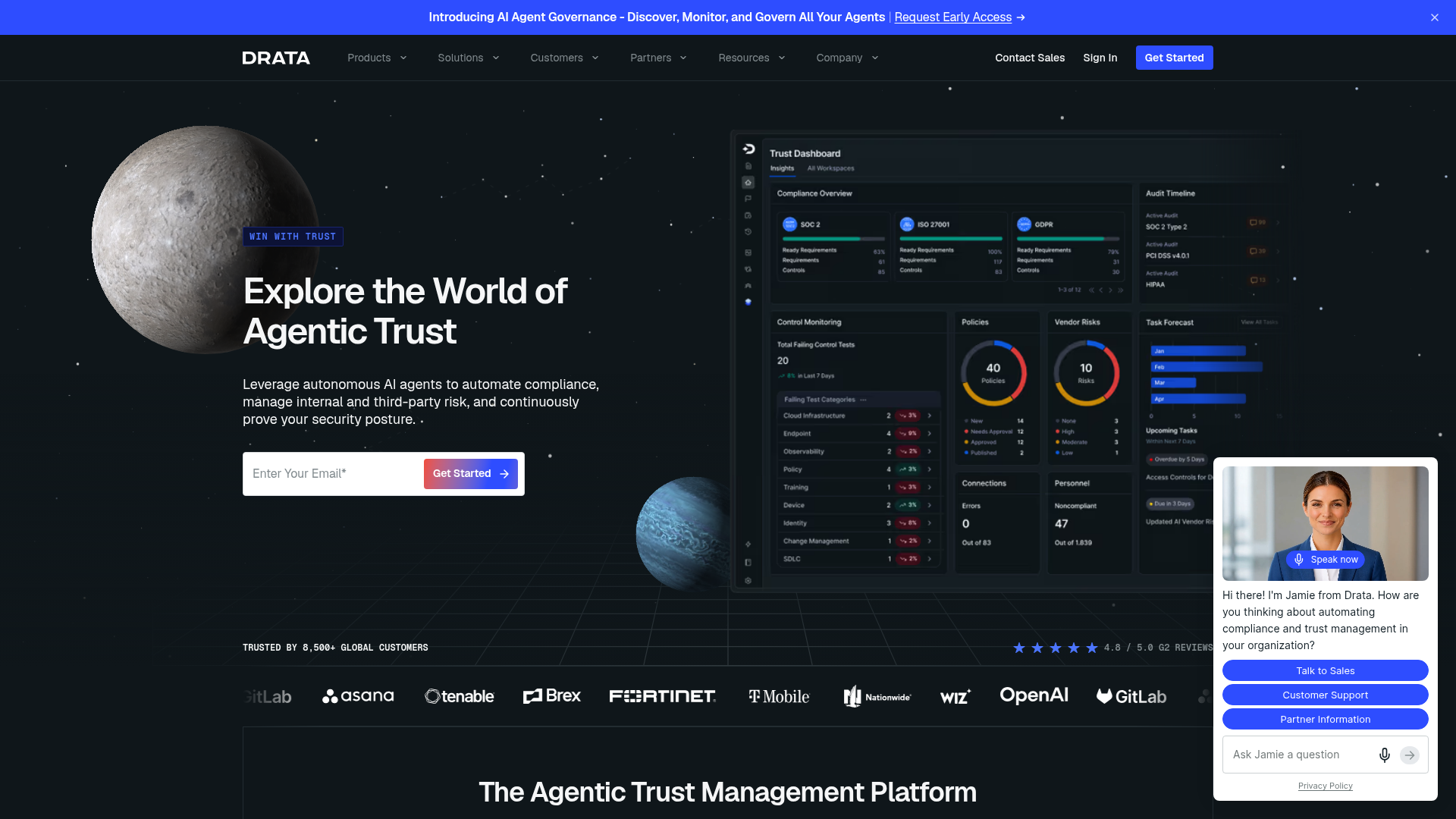Click the chat microphone icon
Screen dimensions: 1456x819
(x=1384, y=755)
